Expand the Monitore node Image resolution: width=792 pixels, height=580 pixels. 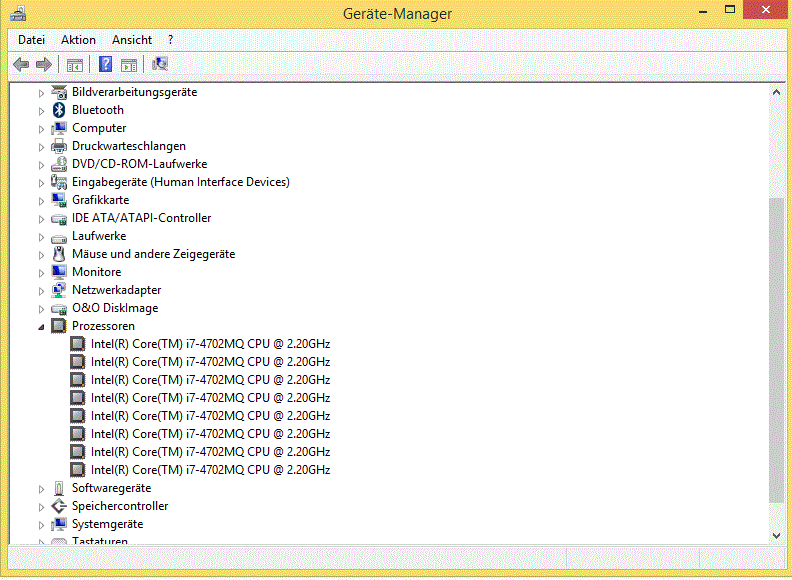[x=41, y=273]
